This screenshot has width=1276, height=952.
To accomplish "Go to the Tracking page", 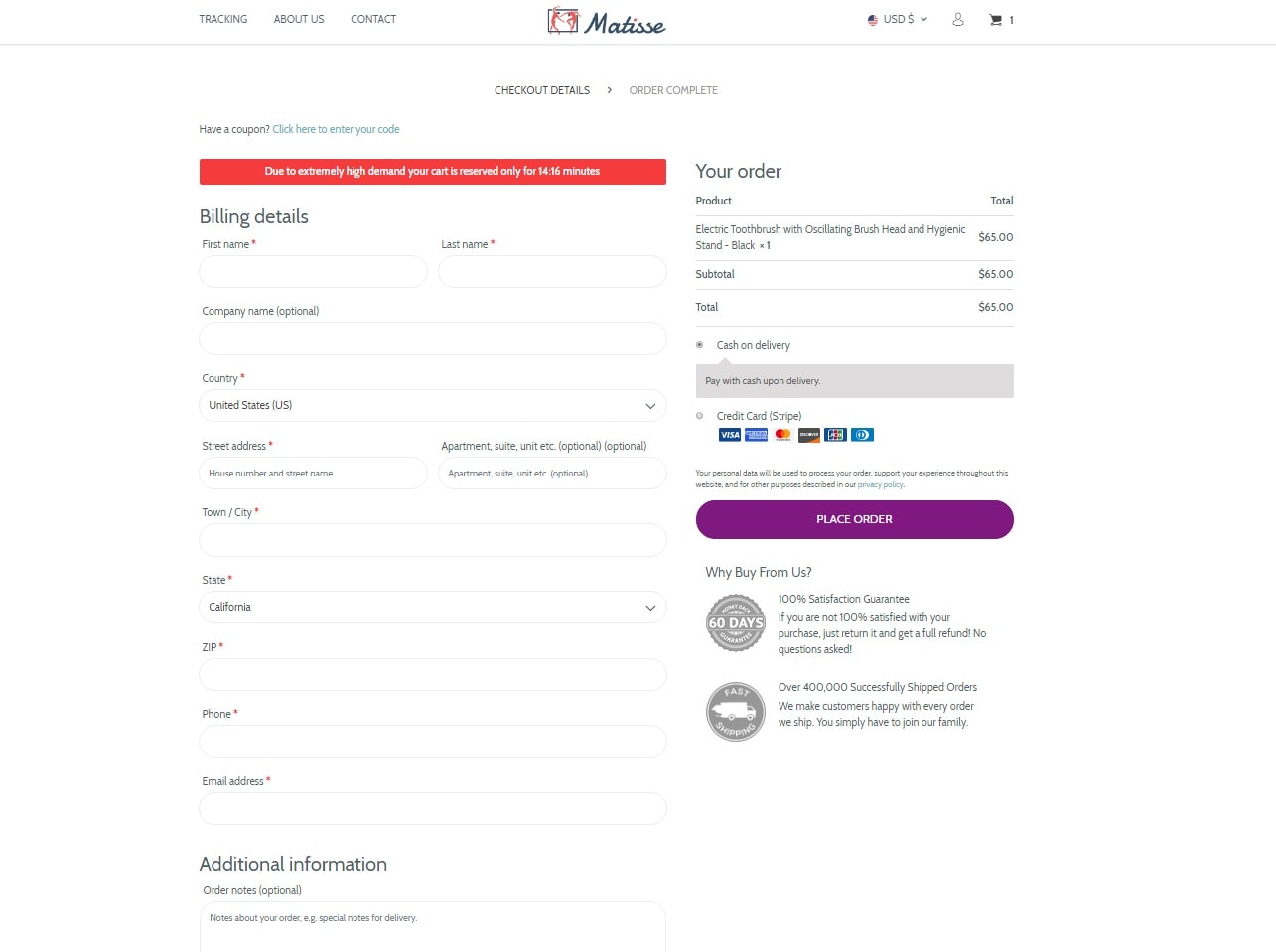I will tap(223, 19).
